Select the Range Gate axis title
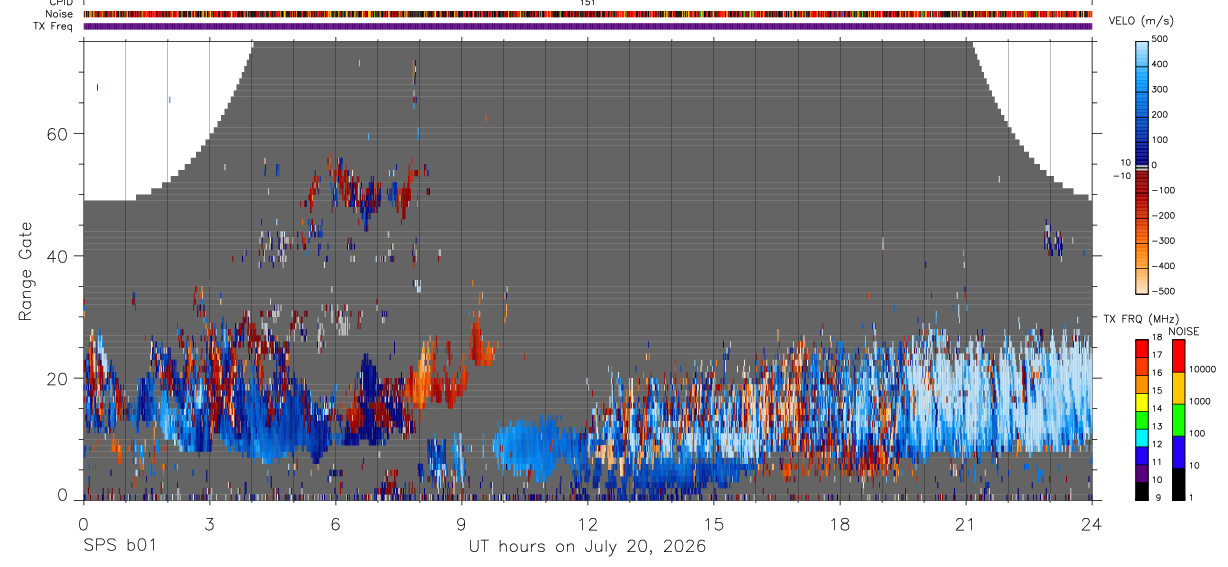This screenshot has height=567, width=1228. [x=26, y=272]
